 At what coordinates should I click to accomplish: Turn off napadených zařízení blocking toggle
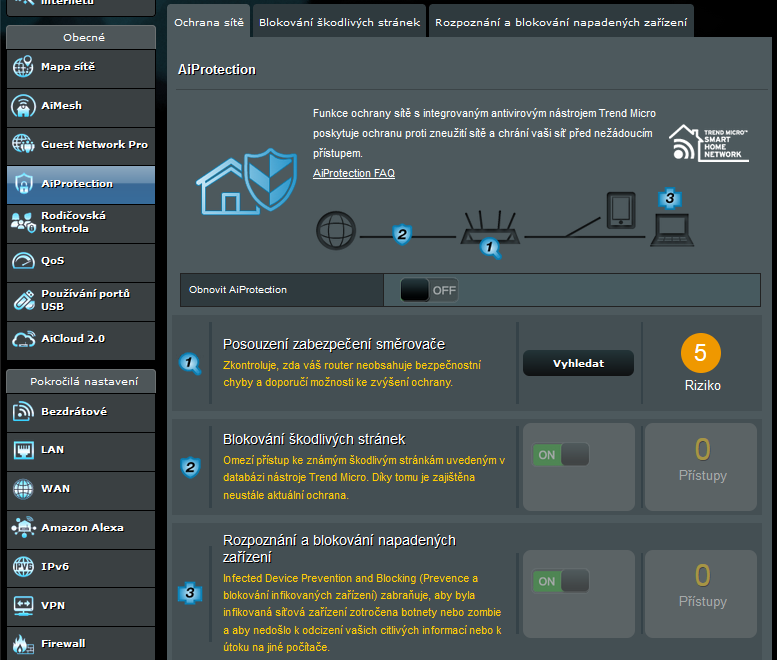coord(561,581)
